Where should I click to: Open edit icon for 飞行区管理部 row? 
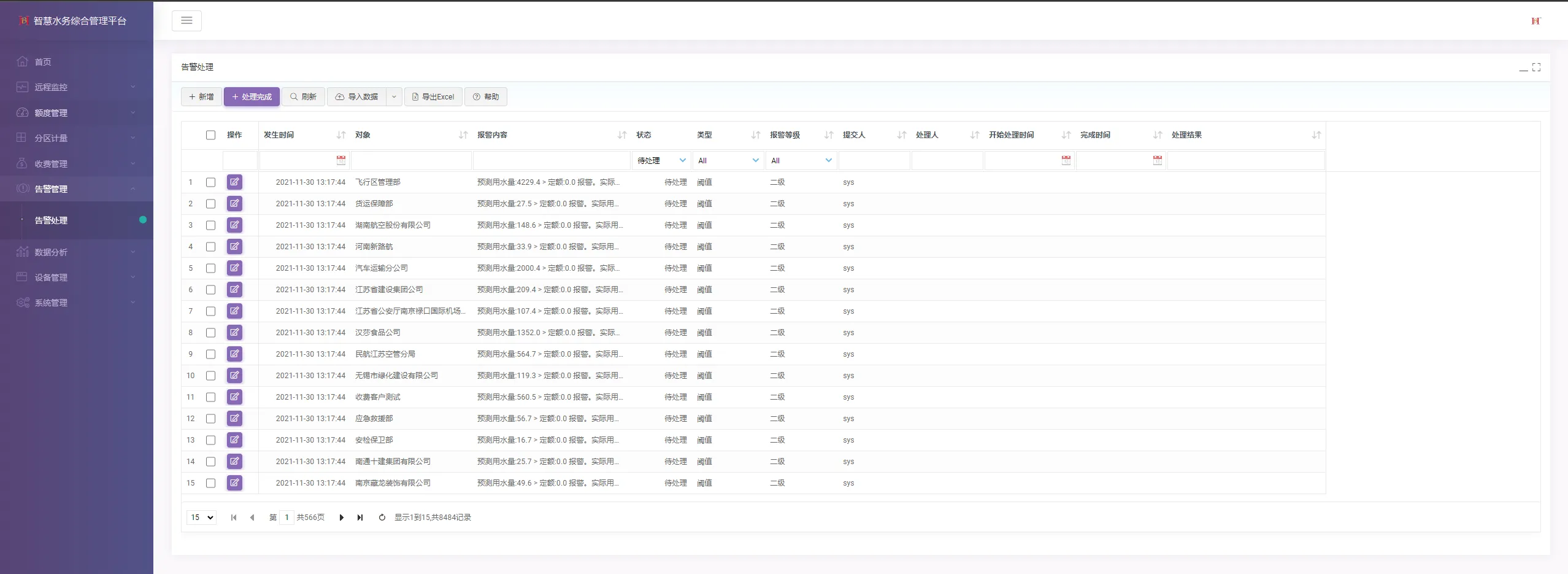pos(234,182)
